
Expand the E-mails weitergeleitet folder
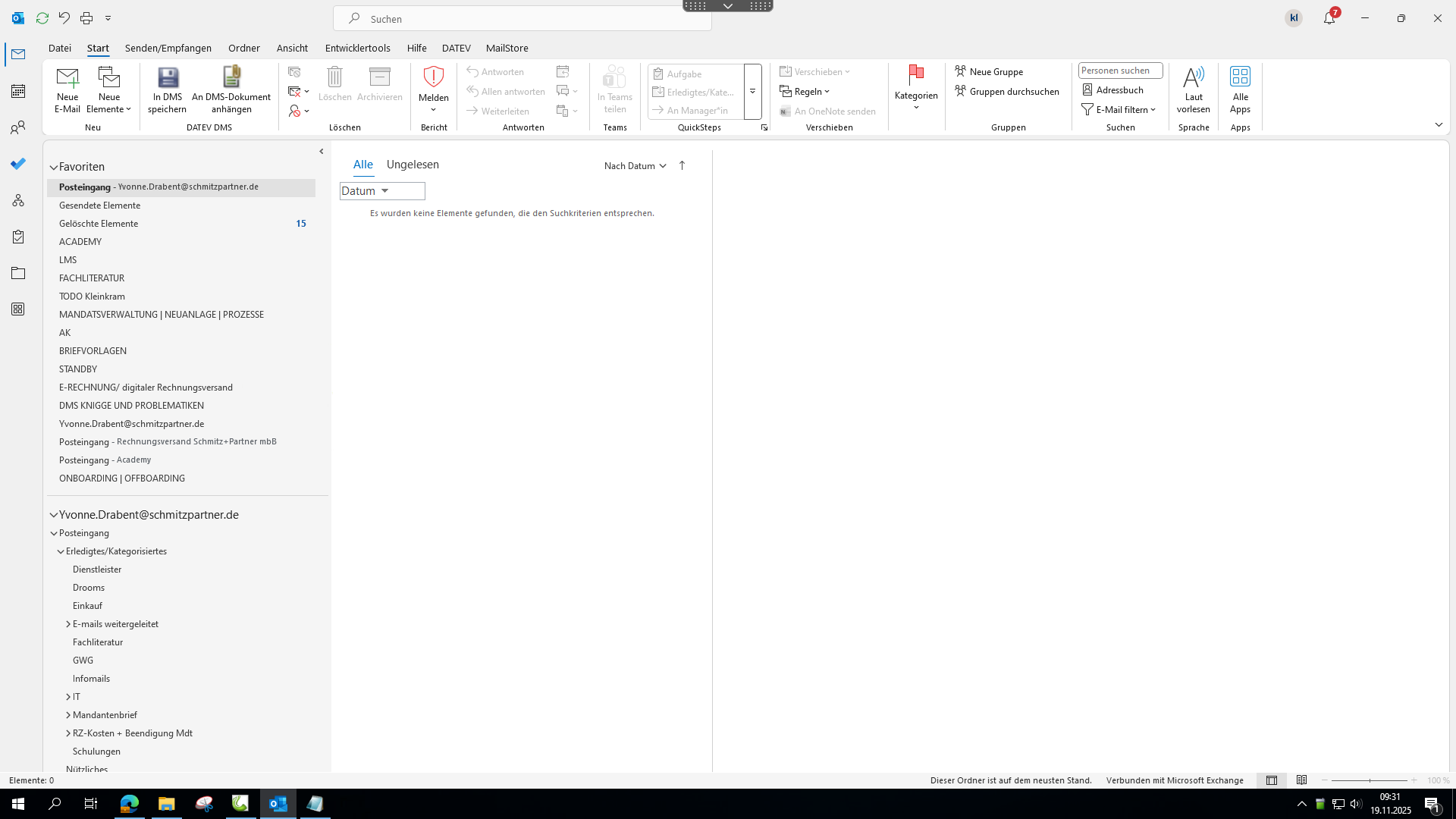pos(68,624)
